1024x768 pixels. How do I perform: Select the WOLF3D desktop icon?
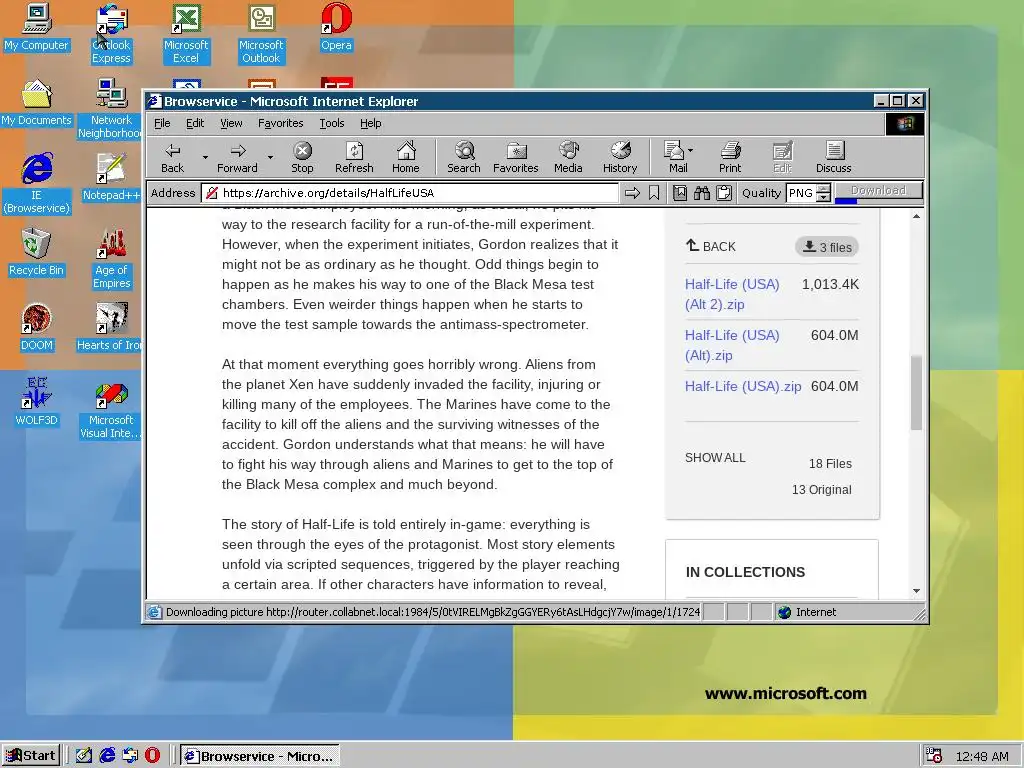coord(37,402)
